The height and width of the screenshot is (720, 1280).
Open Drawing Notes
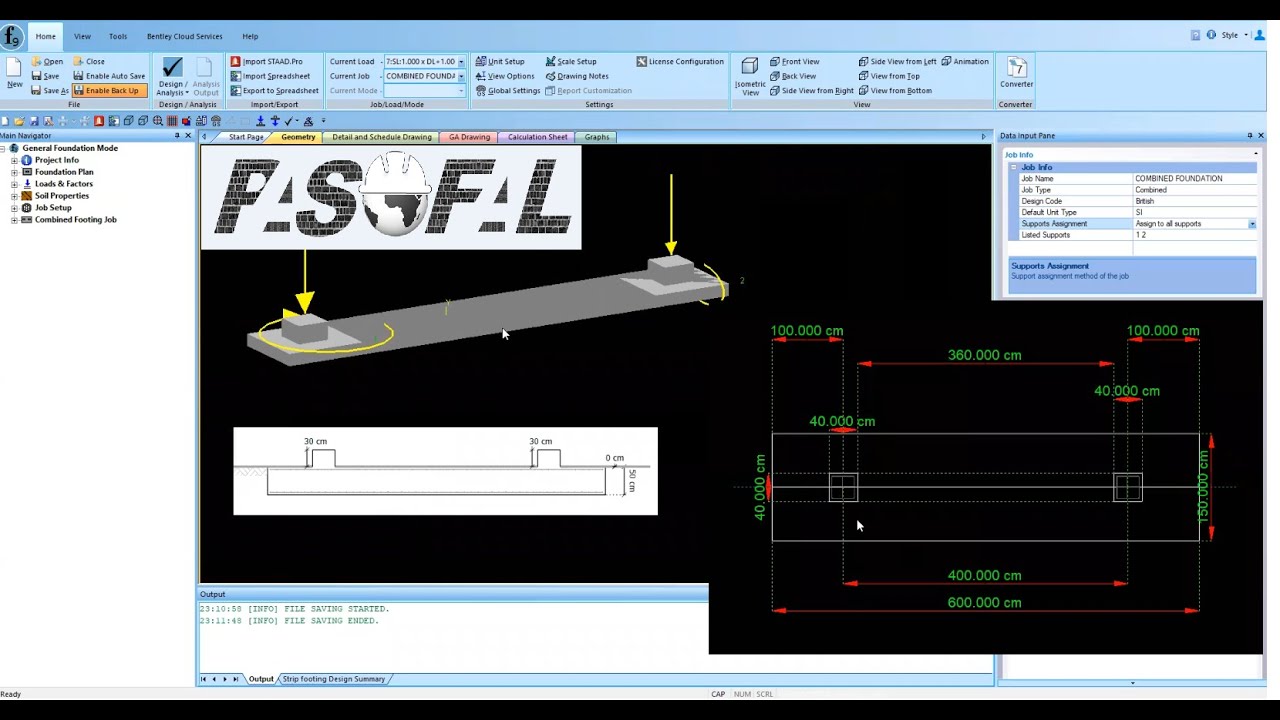click(577, 76)
